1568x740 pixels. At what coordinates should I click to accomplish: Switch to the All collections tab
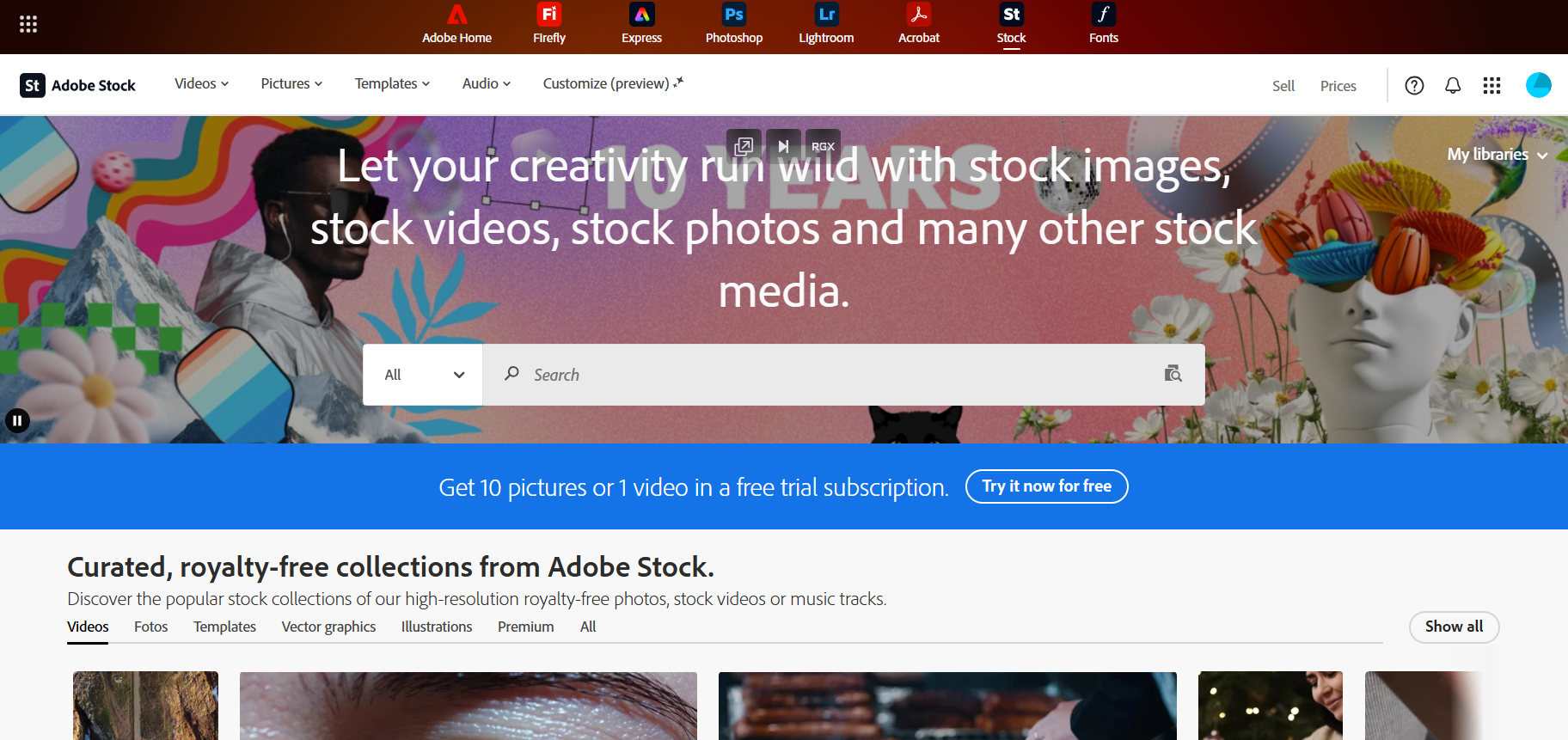[x=588, y=627]
